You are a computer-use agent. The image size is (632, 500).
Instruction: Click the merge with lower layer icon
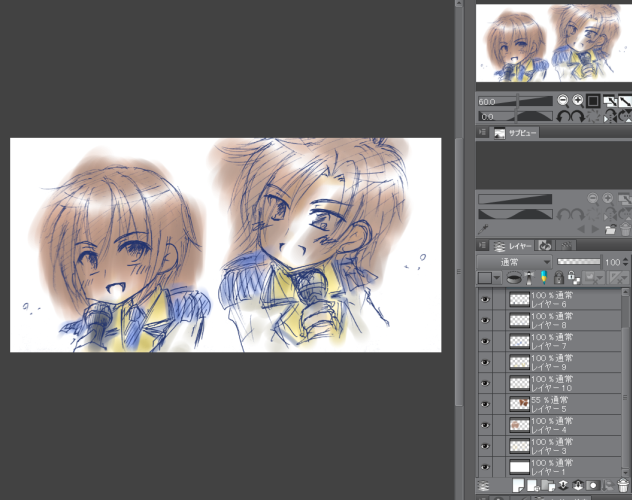click(578, 485)
